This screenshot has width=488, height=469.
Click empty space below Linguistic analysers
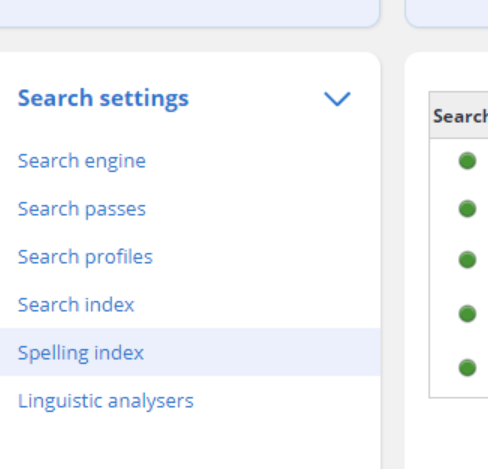[x=190, y=440]
